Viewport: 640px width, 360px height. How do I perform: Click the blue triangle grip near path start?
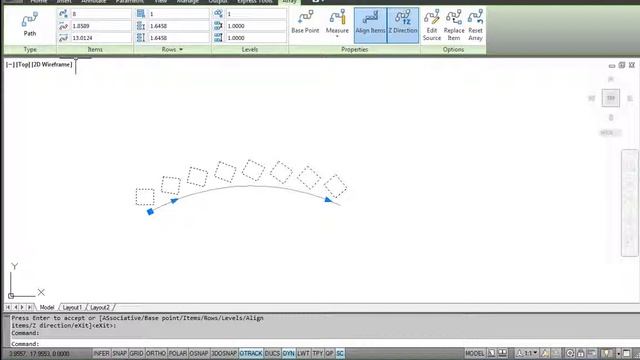[174, 200]
